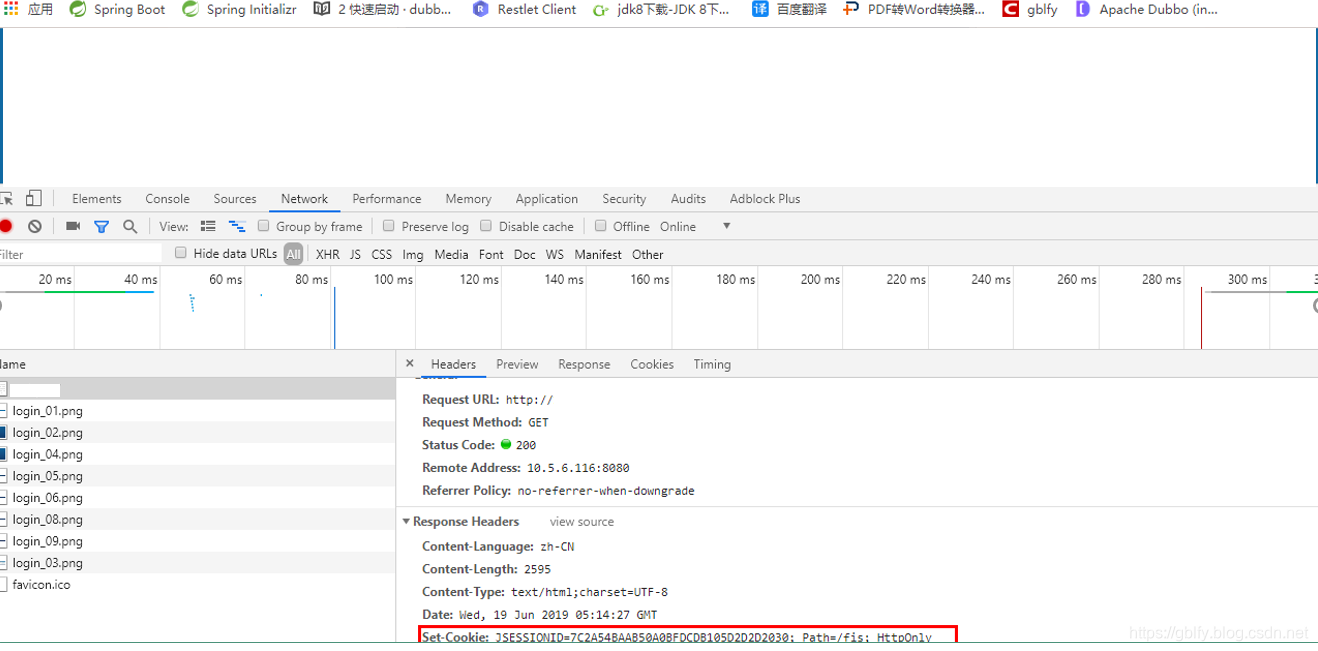Screen dimensions: 1318x651
Task: Click the 100 ms timeline marker
Action: tap(393, 280)
